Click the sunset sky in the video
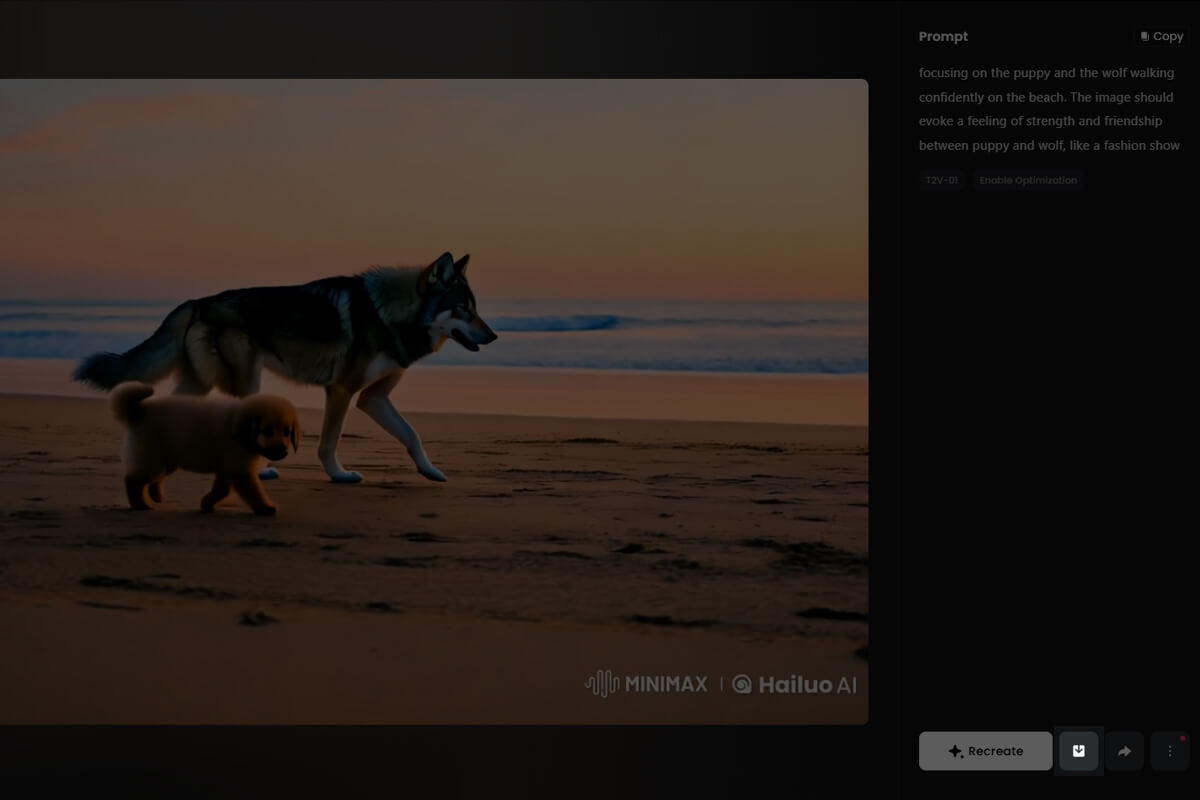The image size is (1200, 800). click(x=500, y=170)
